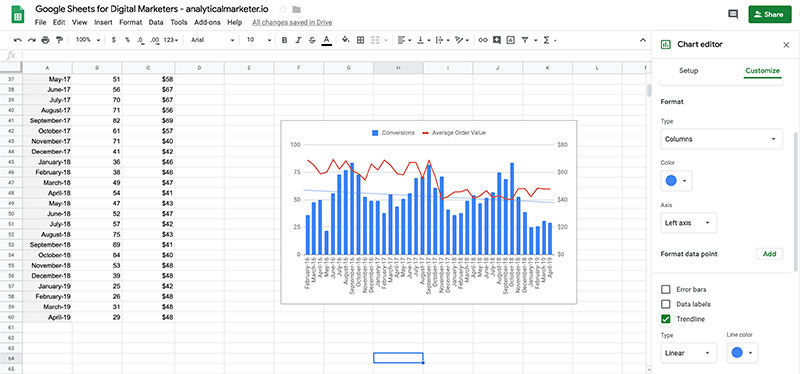Toggle bold formatting
Screen dimensions: 800x374
coord(285,40)
